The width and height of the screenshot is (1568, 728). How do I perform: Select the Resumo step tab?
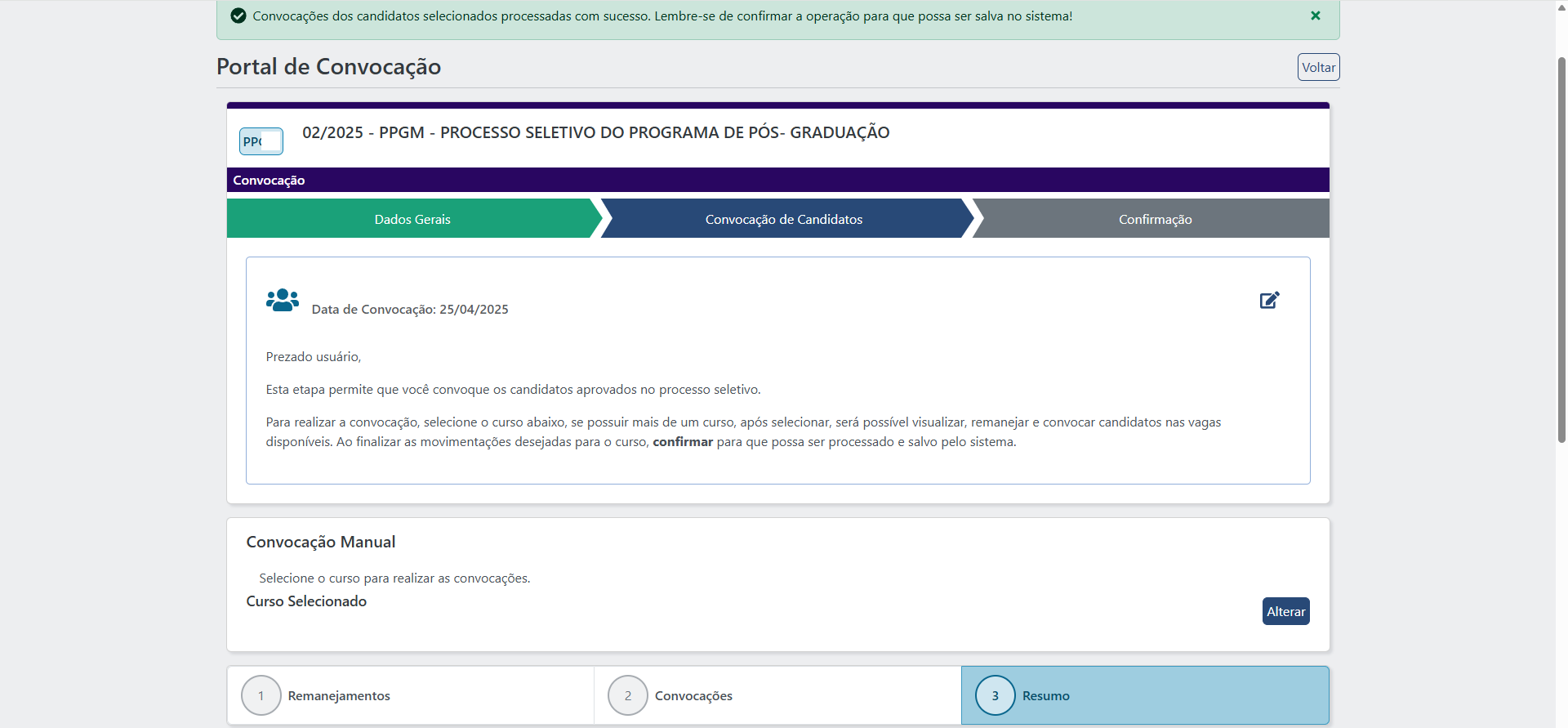tap(1145, 695)
